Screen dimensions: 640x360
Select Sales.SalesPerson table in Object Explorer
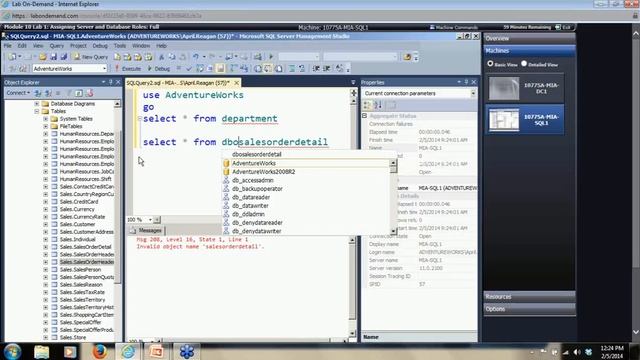click(80, 270)
